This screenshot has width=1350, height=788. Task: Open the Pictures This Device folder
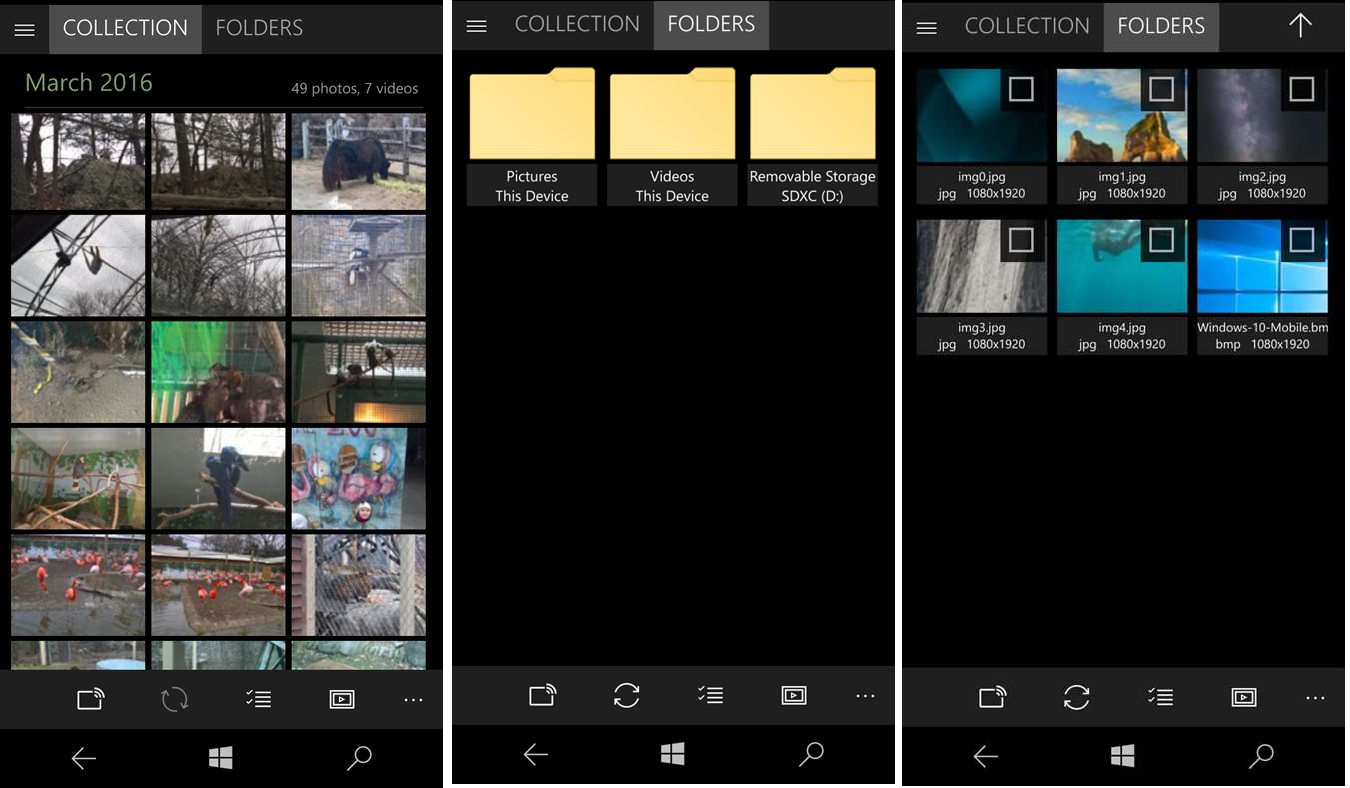(532, 136)
